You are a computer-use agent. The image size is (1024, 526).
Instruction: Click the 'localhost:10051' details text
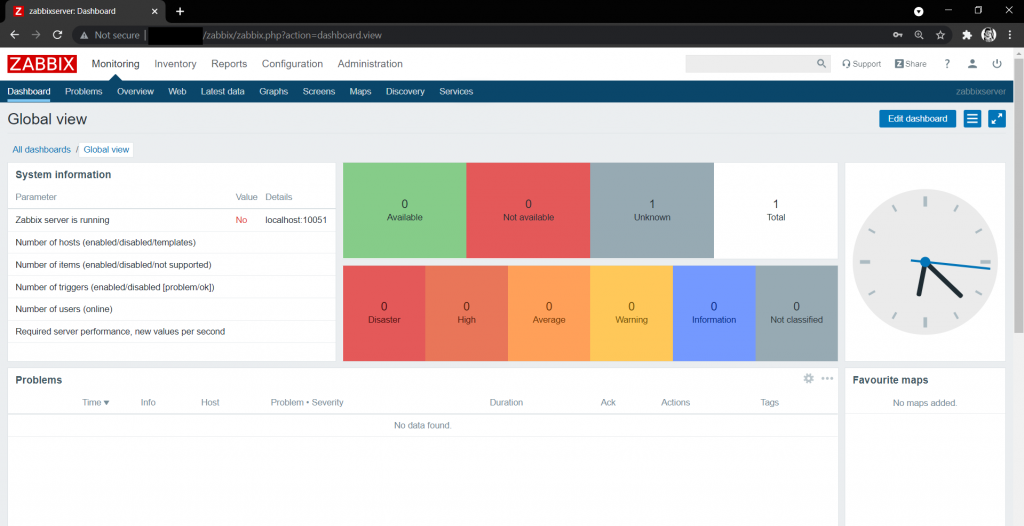[x=296, y=220]
